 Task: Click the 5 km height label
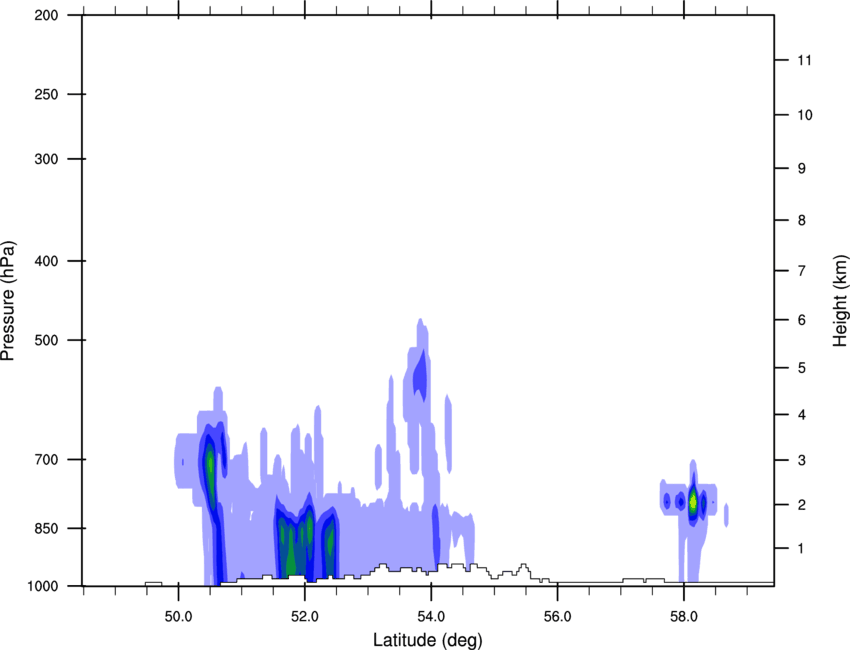(802, 368)
